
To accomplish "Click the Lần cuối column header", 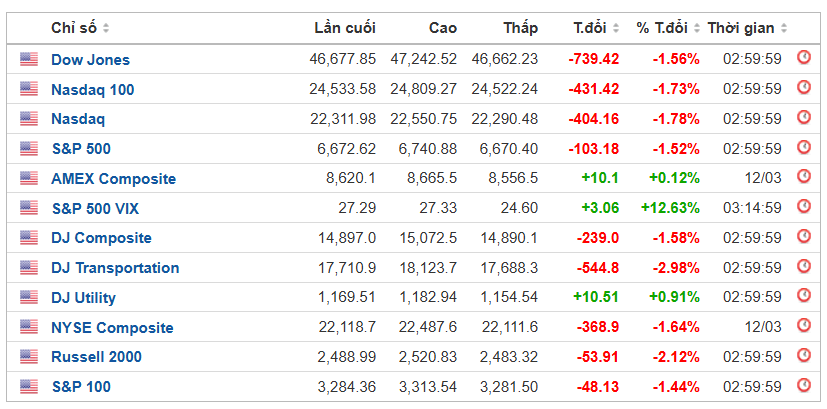I will coord(345,28).
